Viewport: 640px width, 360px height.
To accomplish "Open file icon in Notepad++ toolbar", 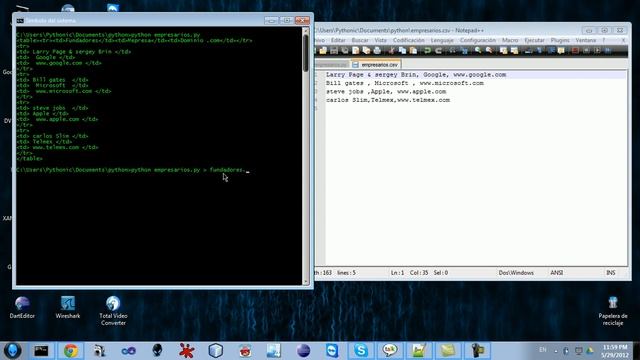I will [x=323, y=51].
